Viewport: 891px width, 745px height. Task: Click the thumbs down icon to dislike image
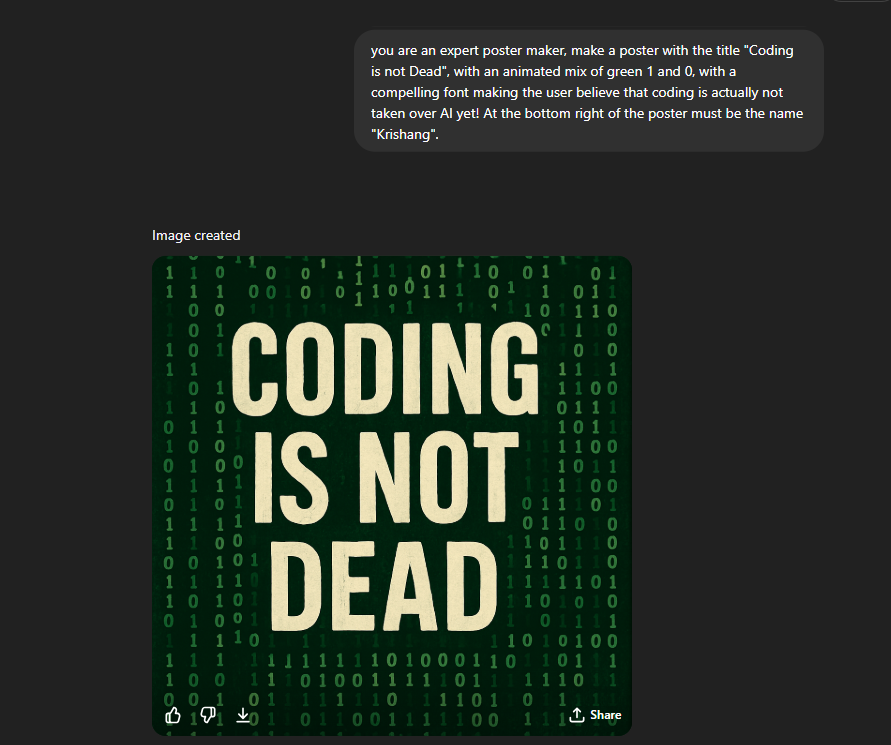(x=208, y=715)
